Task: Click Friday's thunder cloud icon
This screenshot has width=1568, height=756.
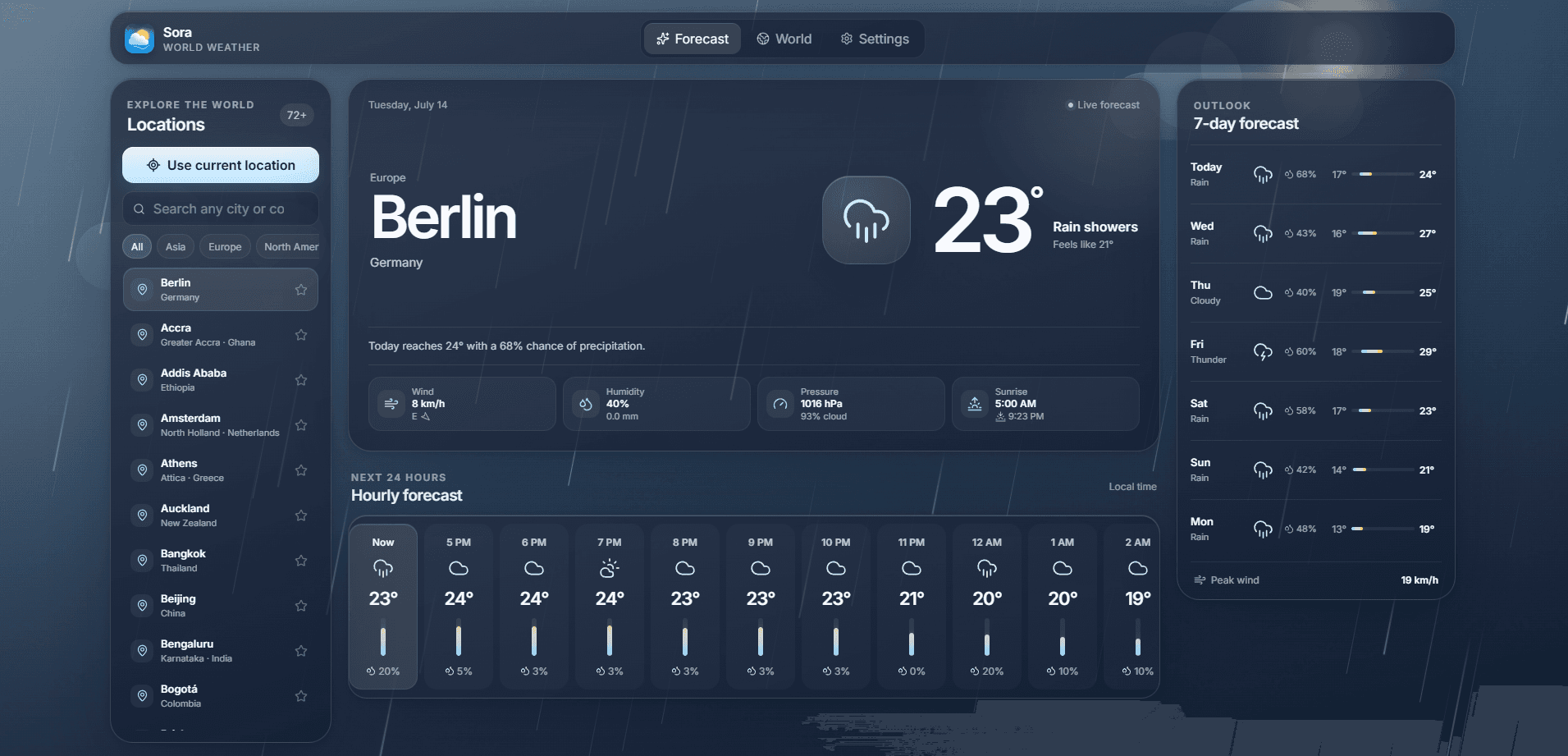Action: point(1263,351)
